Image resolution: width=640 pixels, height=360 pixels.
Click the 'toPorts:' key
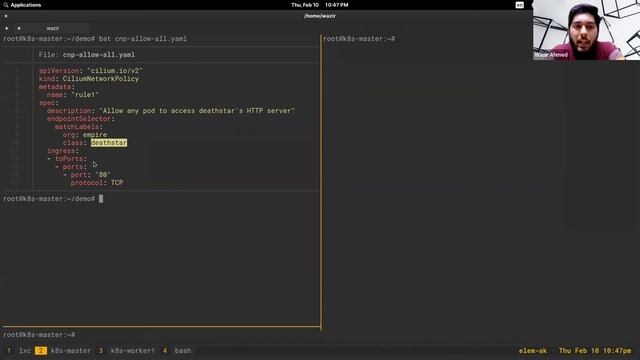pos(71,159)
